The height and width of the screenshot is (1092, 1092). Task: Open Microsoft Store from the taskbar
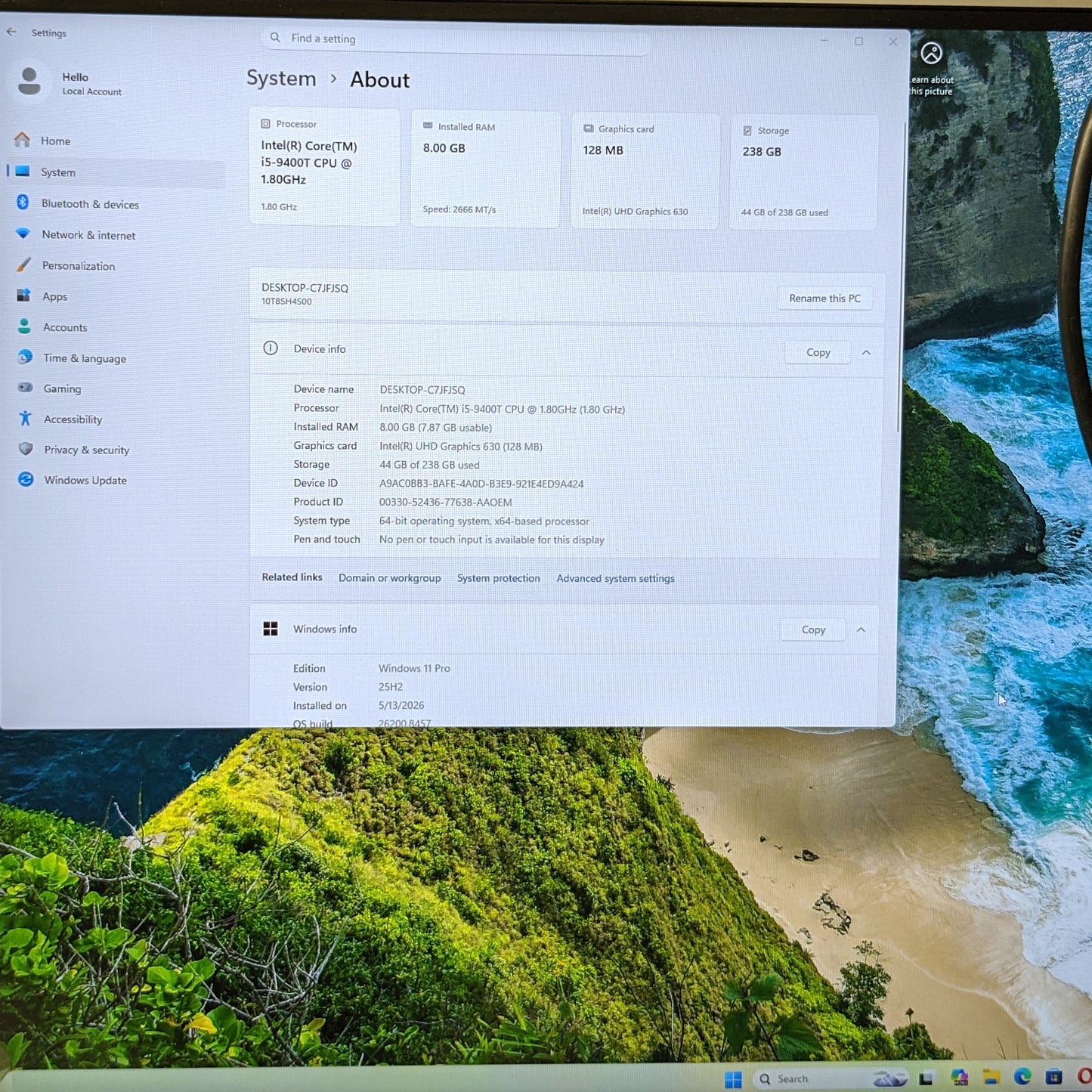click(1053, 1076)
